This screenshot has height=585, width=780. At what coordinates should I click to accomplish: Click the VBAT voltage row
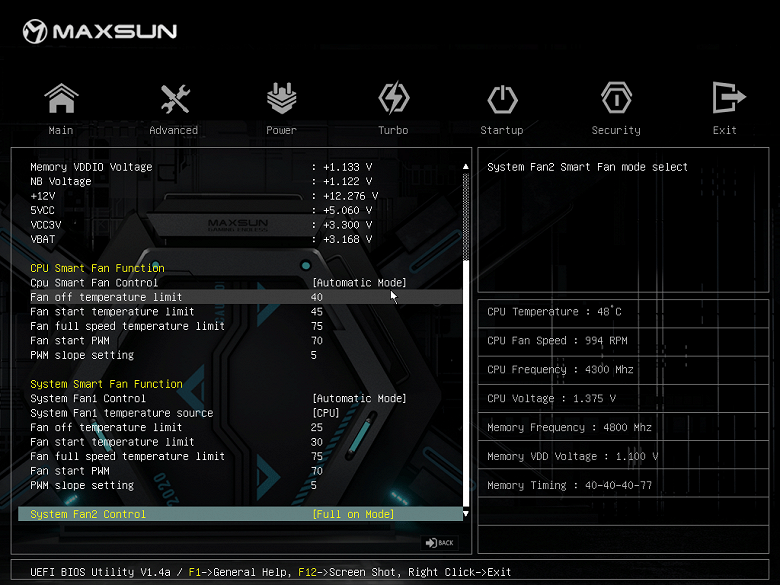[x=201, y=239]
